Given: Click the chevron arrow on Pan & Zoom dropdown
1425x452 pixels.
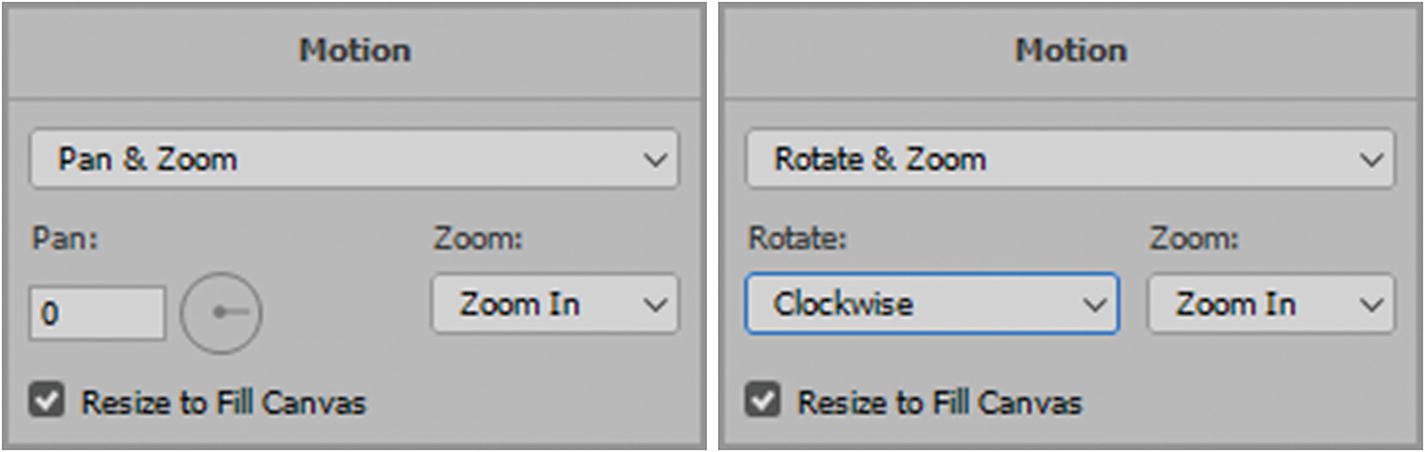Looking at the screenshot, I should coord(656,160).
